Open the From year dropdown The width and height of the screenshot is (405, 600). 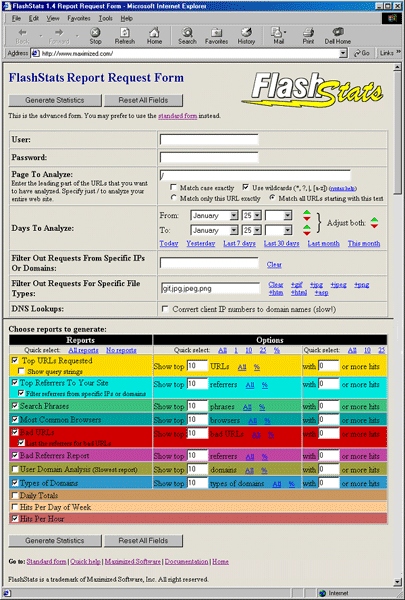point(288,216)
